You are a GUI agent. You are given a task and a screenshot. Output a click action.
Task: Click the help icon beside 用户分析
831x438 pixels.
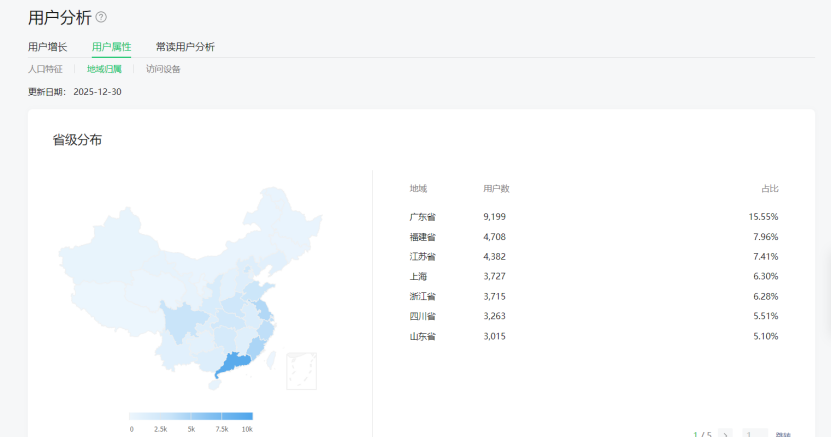pyautogui.click(x=101, y=17)
